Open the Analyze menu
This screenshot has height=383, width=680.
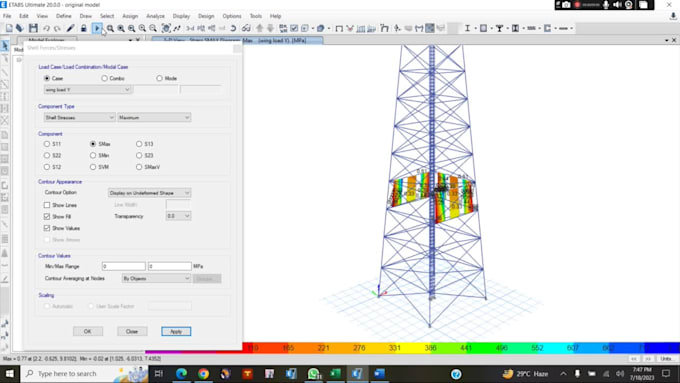pos(155,16)
